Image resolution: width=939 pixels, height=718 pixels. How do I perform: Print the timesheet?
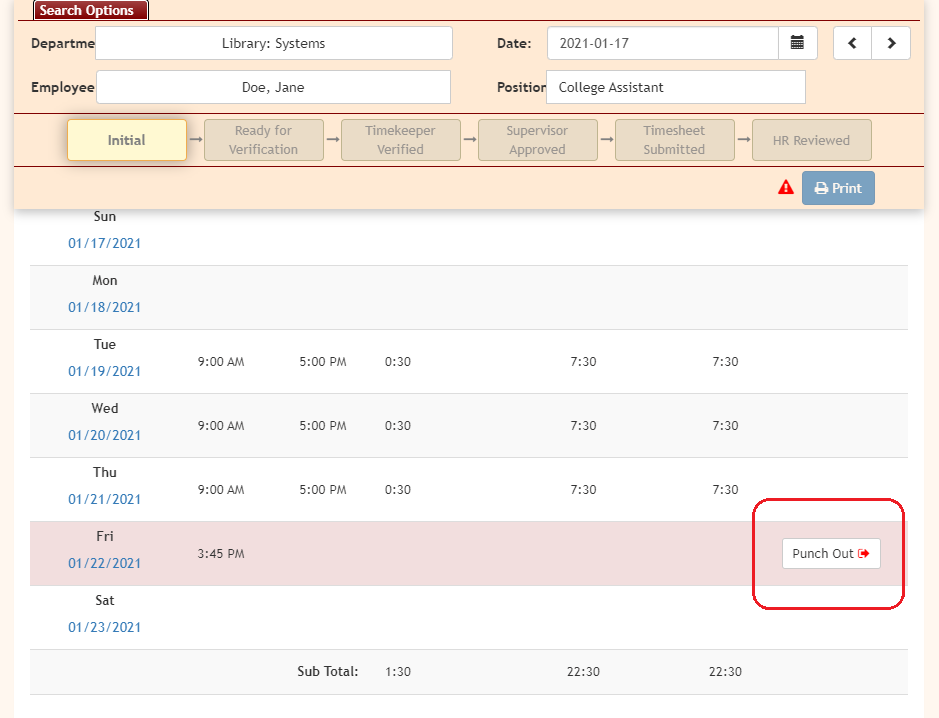838,188
